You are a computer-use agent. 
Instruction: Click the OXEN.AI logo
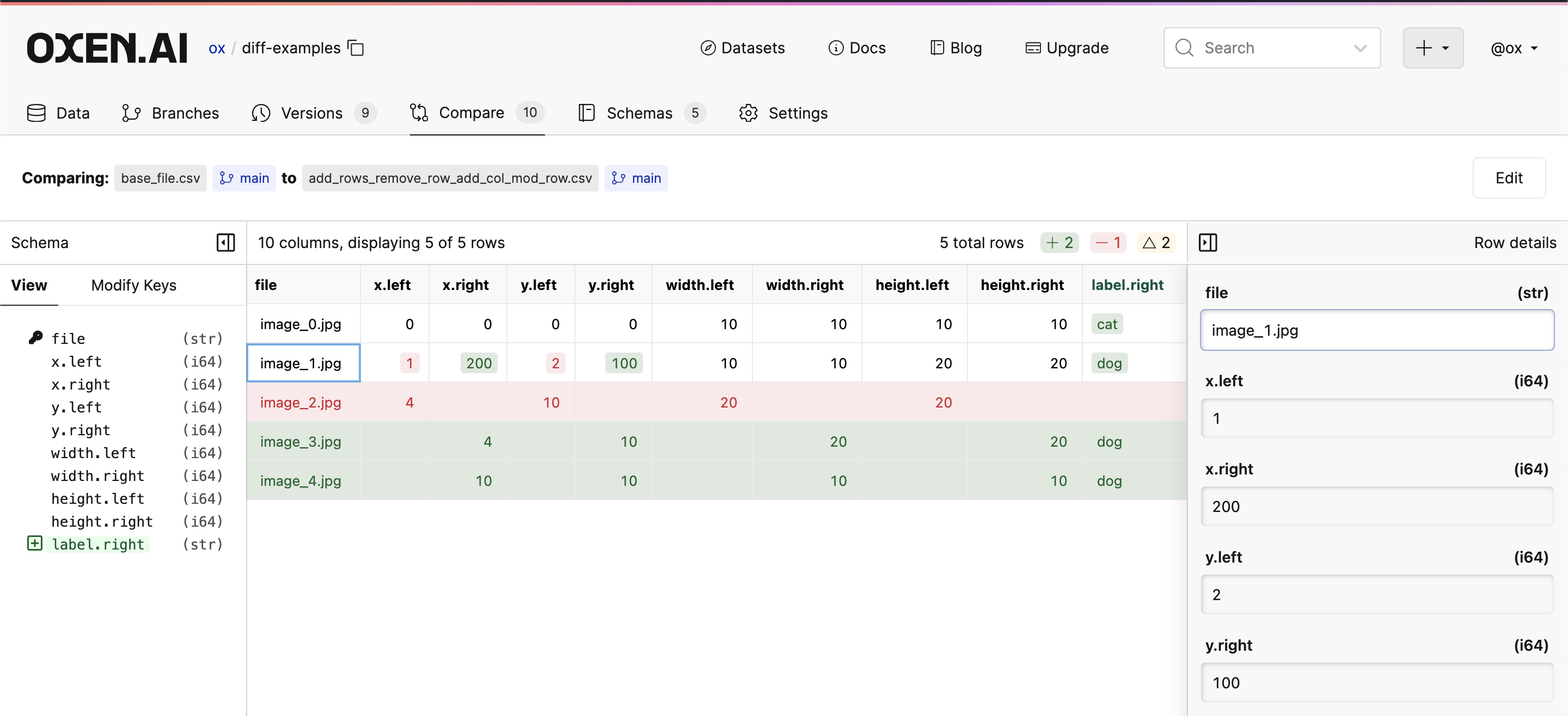[107, 48]
